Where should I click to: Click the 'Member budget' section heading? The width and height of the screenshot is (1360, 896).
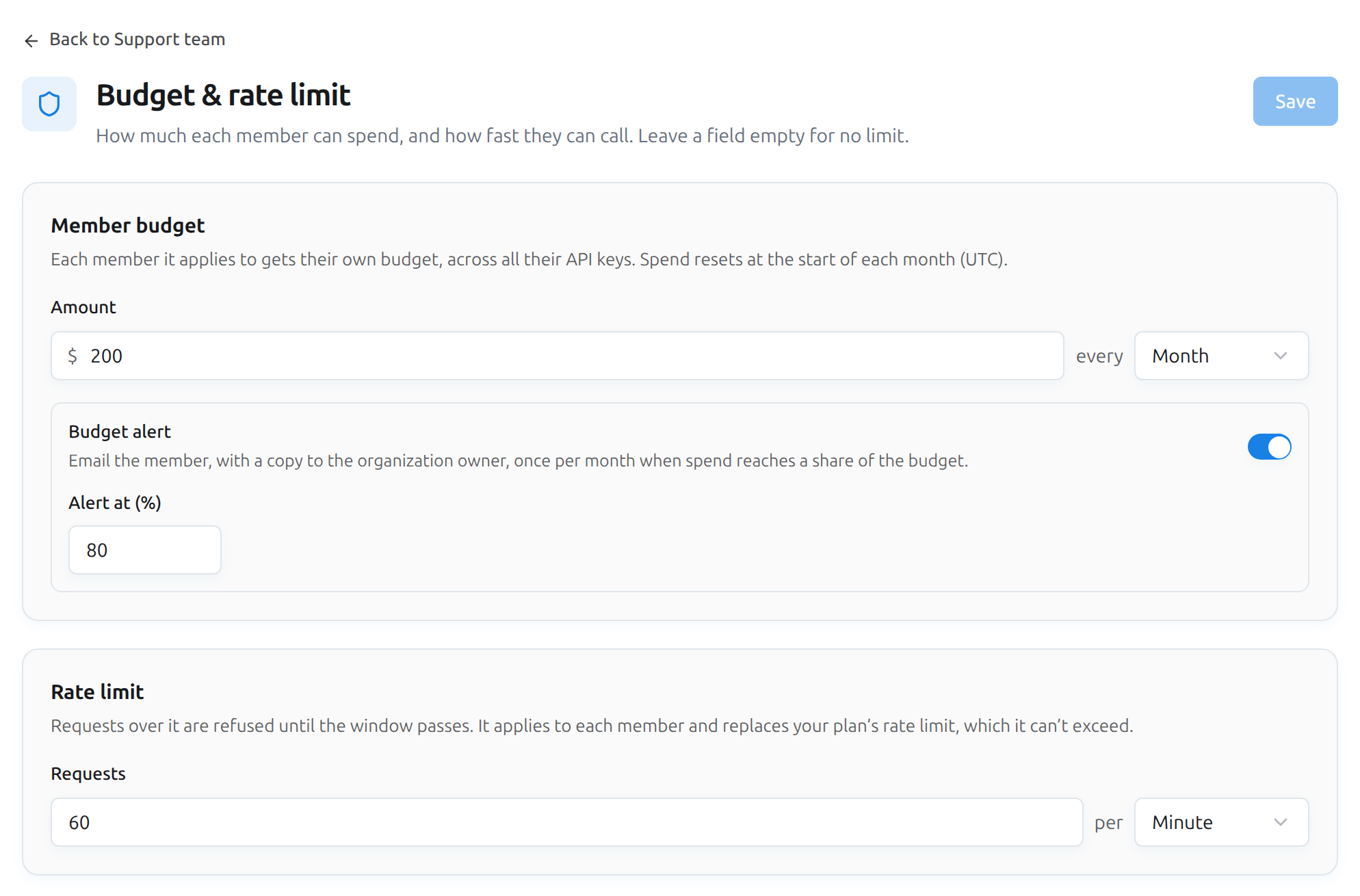[x=128, y=225]
